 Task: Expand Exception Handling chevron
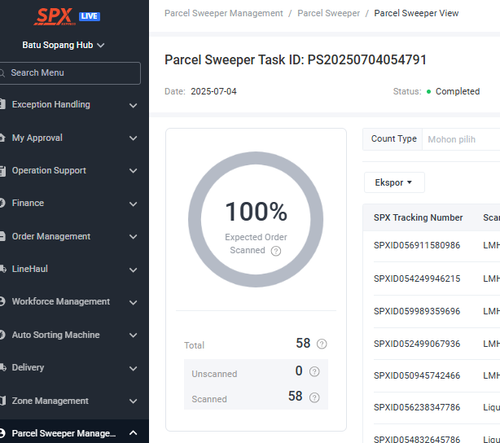tap(133, 105)
